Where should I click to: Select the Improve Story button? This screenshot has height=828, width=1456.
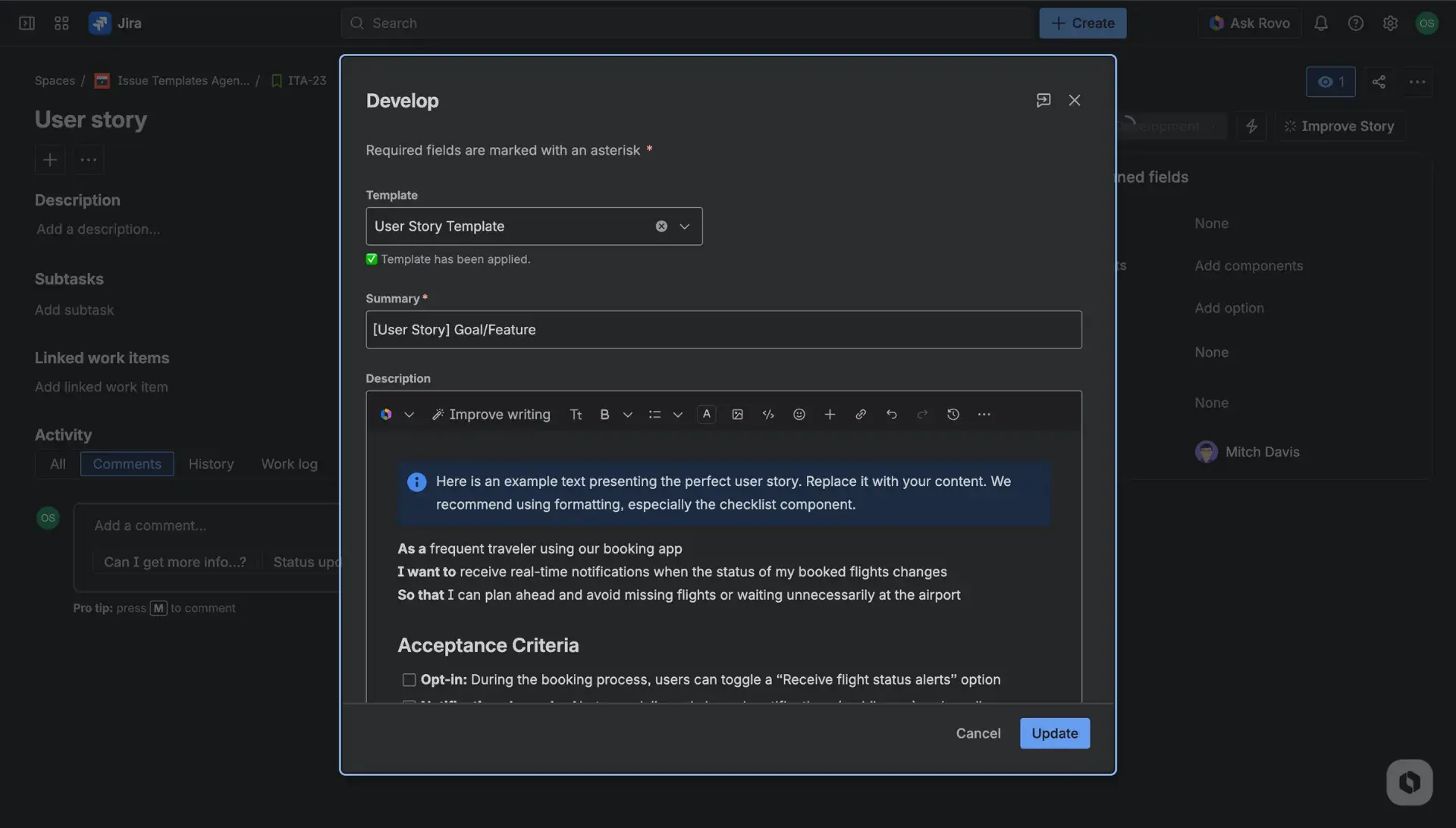pos(1339,125)
